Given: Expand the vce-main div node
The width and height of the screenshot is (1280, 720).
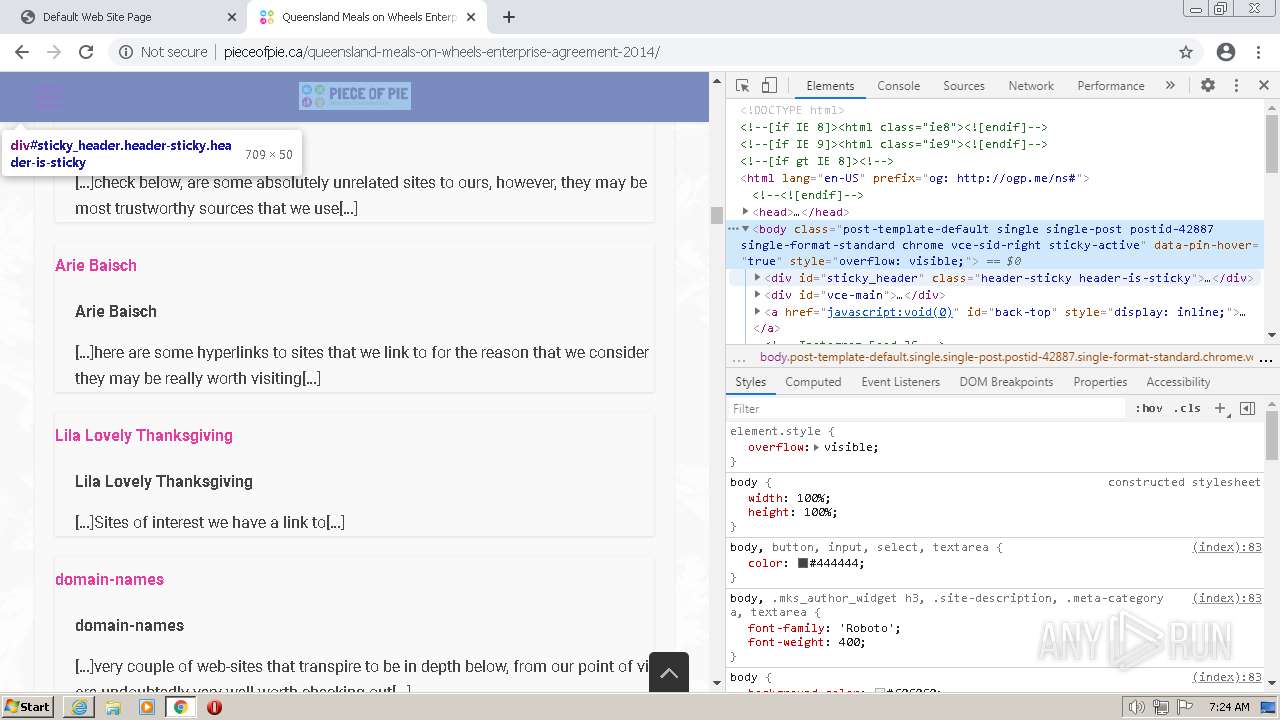Looking at the screenshot, I should pos(758,295).
